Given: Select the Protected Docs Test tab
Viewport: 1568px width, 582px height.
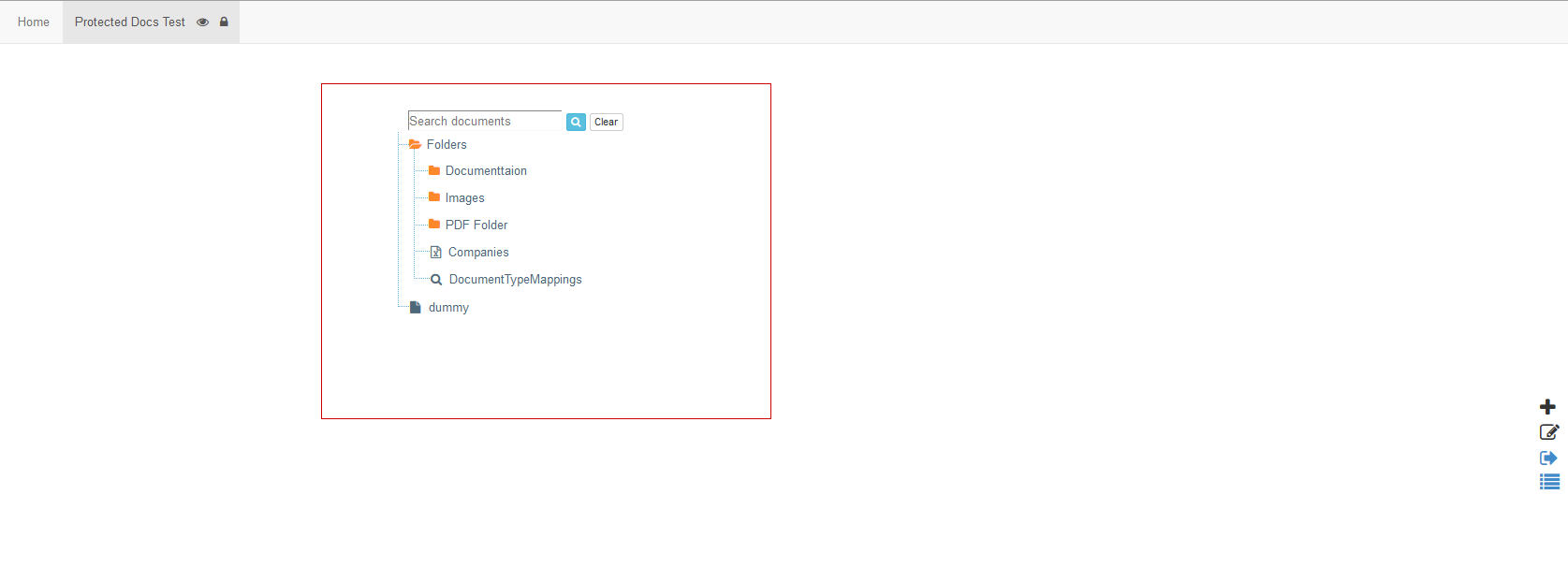Looking at the screenshot, I should 130,22.
